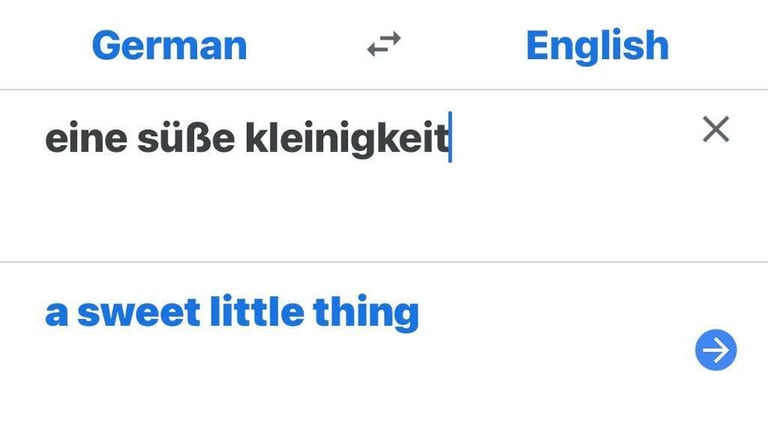Click the word 'sweet' in translation
The height and width of the screenshot is (432, 768).
coord(139,313)
